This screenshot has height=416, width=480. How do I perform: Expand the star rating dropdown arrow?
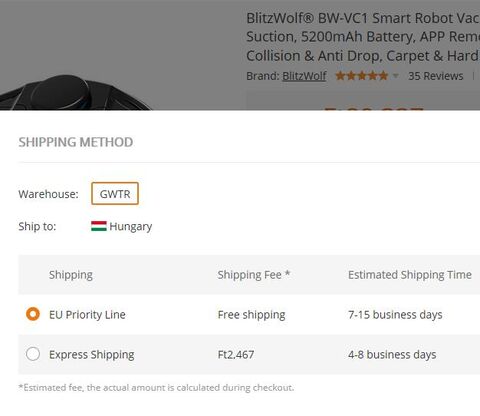tap(395, 76)
